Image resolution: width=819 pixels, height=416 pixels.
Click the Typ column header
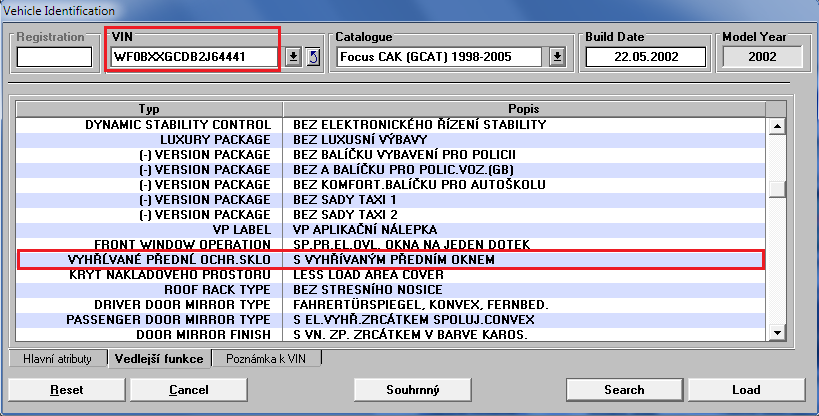point(147,108)
